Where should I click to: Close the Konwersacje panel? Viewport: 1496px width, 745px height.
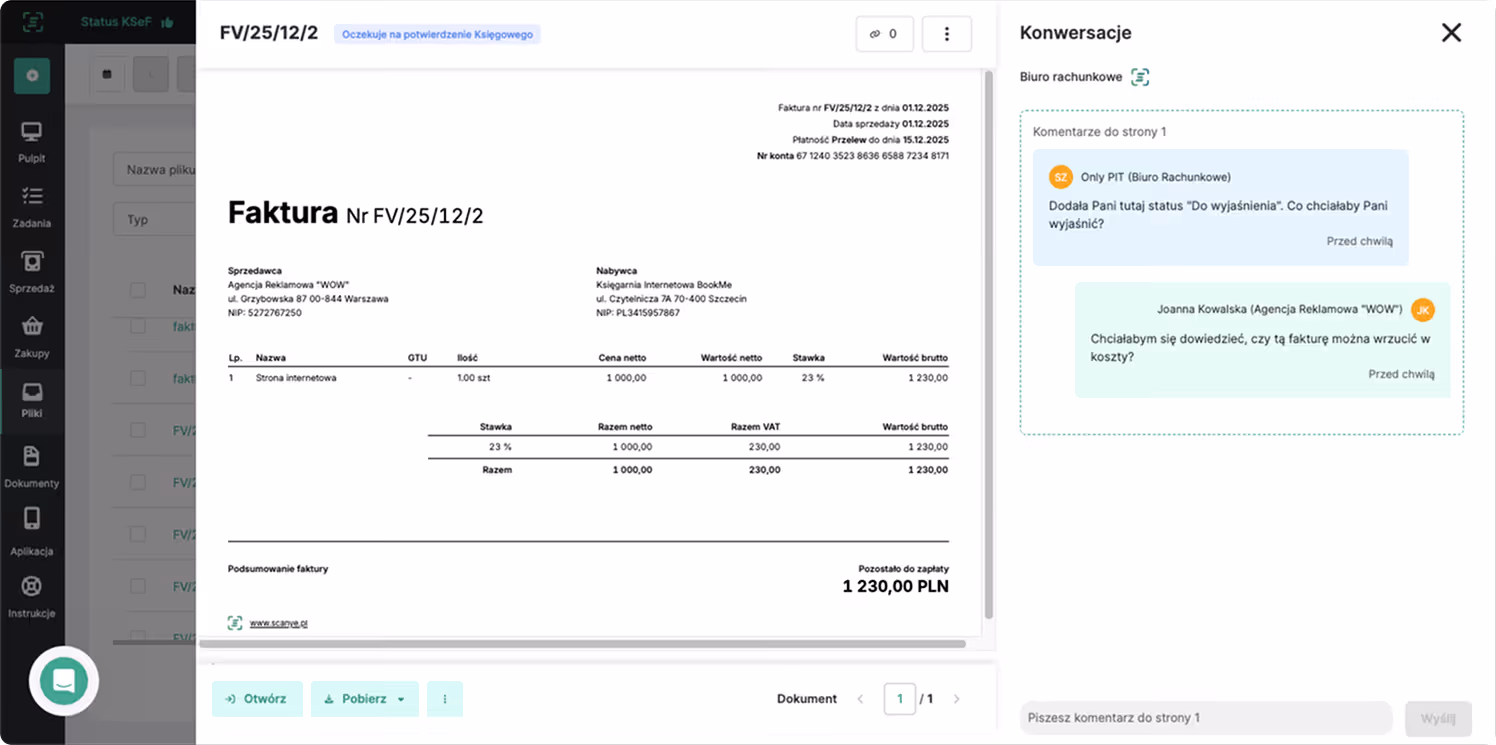pos(1451,33)
